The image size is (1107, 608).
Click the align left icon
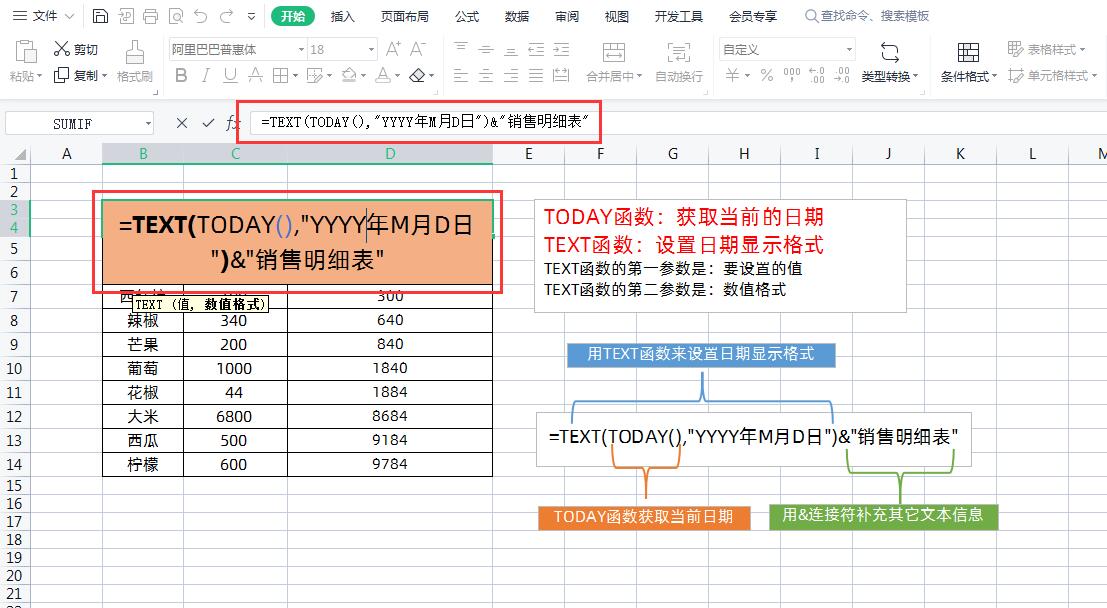click(460, 76)
